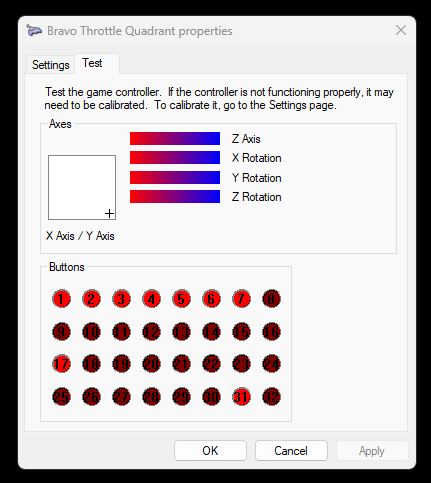The image size is (431, 483).
Task: Click button indicator 21
Action: coord(181,364)
